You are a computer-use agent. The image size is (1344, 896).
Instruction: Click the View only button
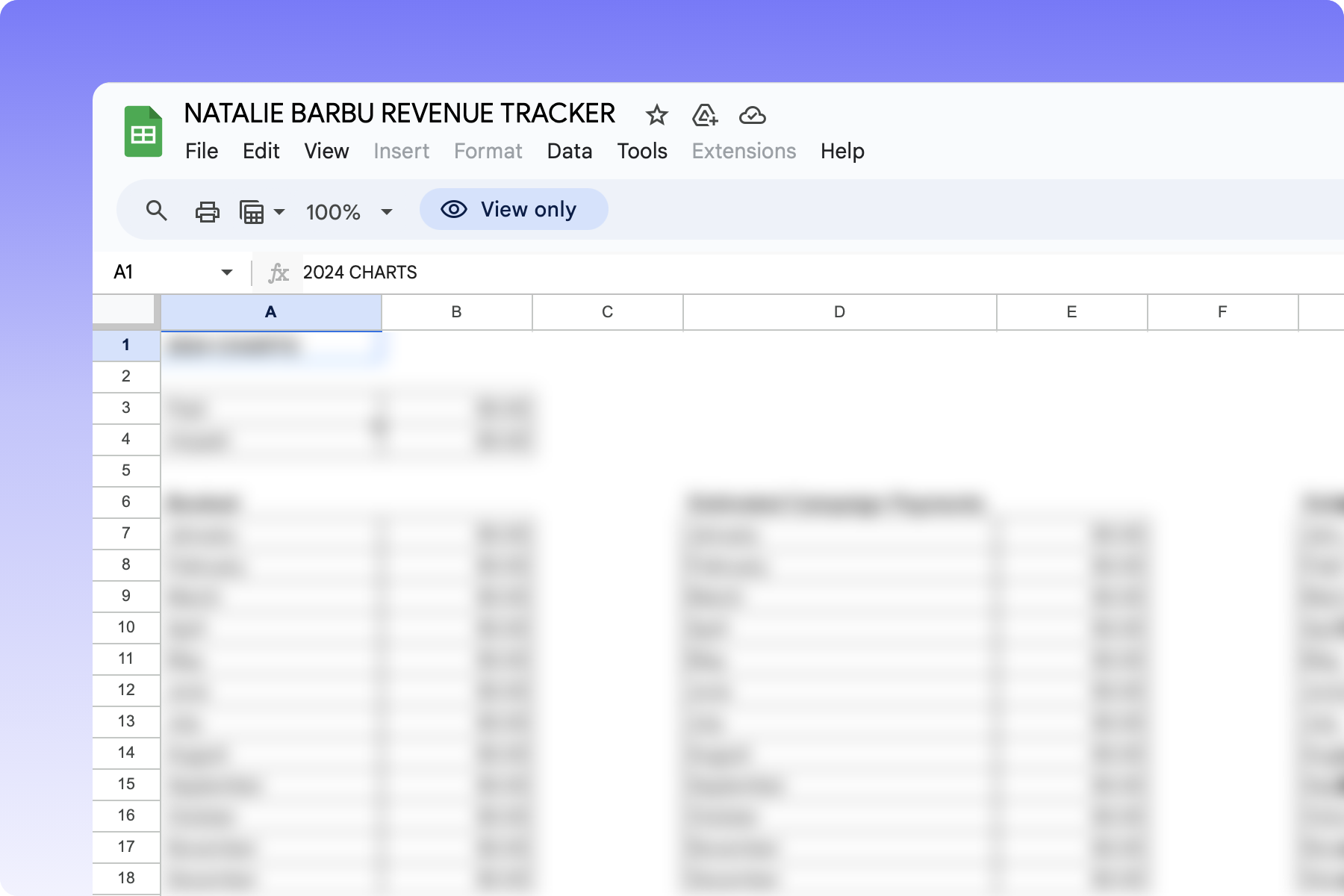coord(514,209)
